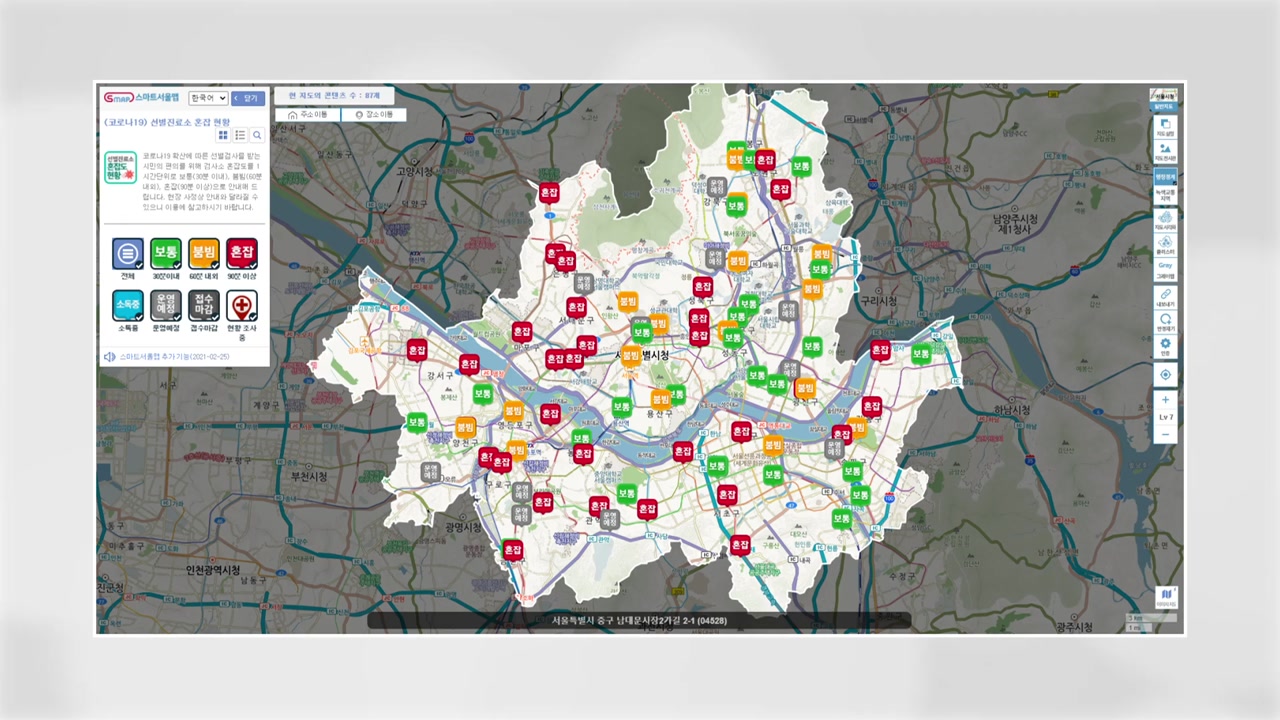This screenshot has height=720, width=1280.
Task: Click the 내보내기 export link icon
Action: coord(1165,297)
